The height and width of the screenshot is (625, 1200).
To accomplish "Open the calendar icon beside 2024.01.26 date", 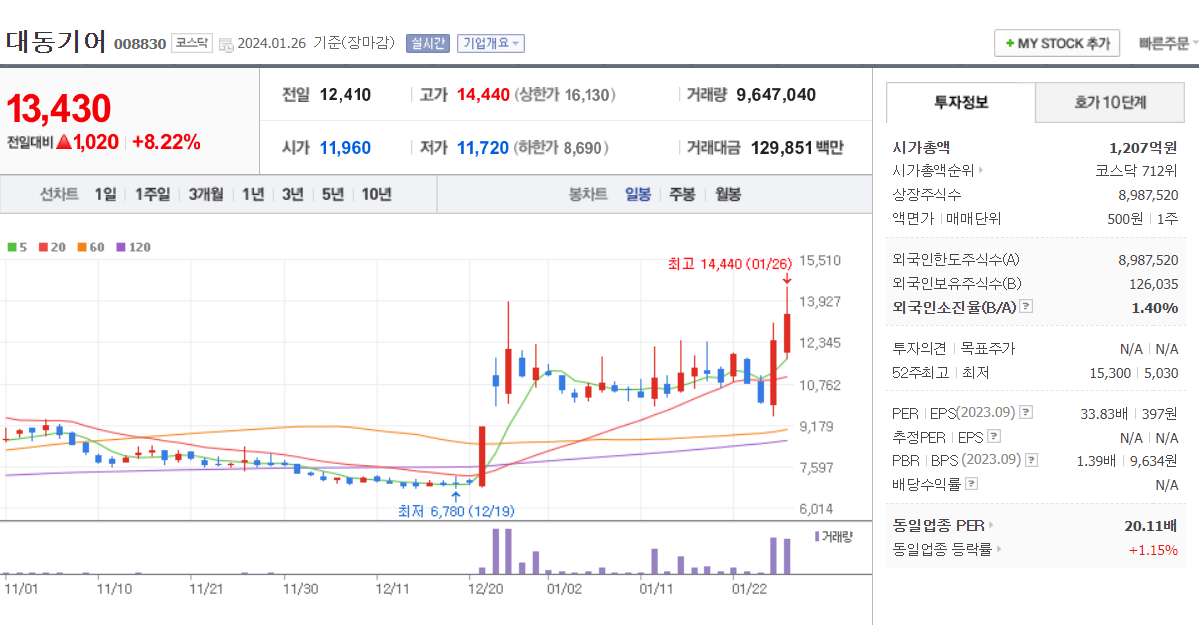I will tap(225, 44).
